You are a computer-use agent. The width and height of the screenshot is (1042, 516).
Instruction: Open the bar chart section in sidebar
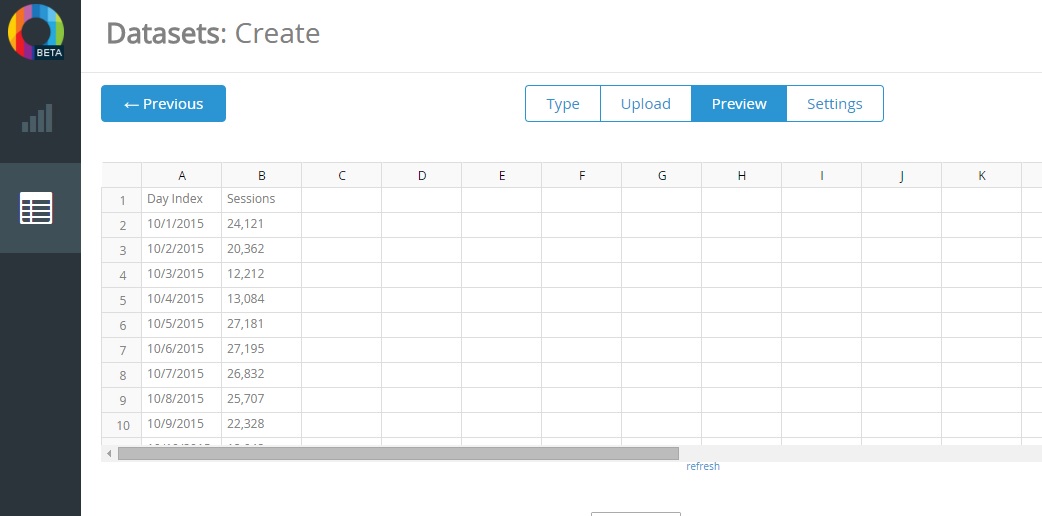coord(38,119)
